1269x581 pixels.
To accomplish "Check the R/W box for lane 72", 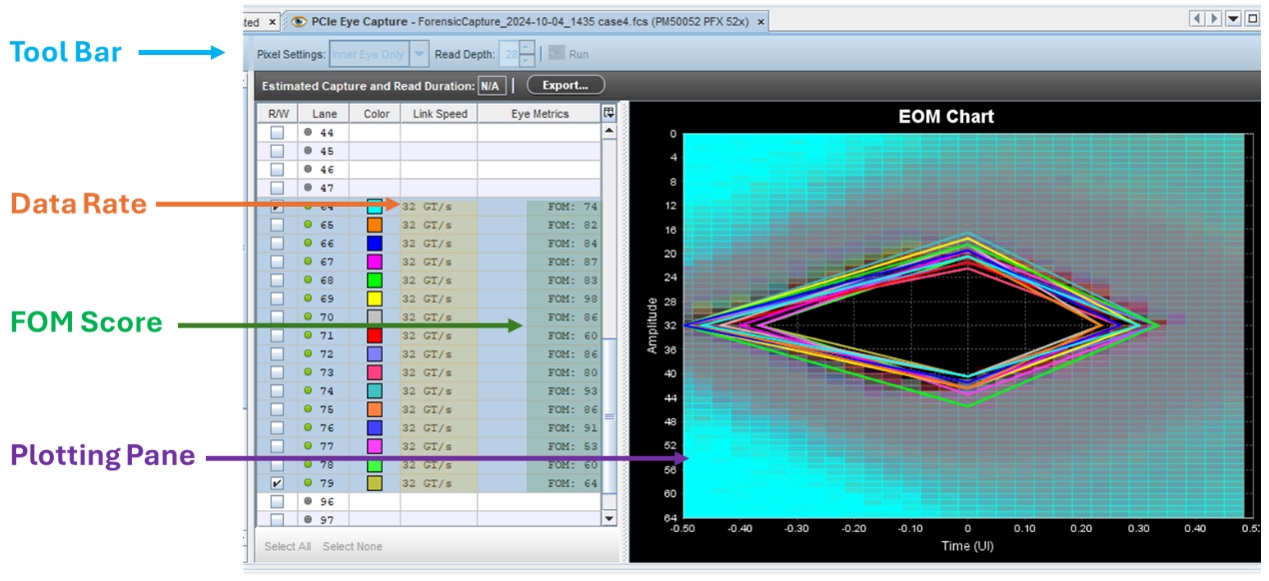I will [277, 354].
